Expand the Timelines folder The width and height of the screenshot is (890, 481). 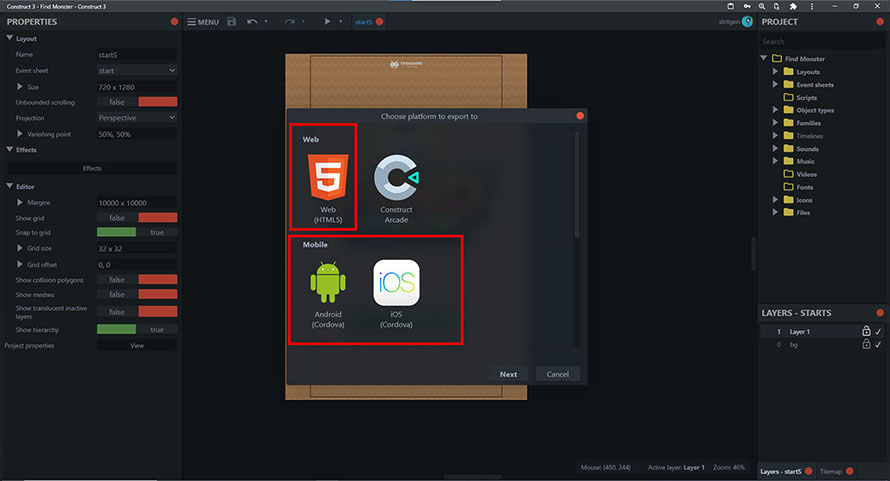tap(775, 135)
